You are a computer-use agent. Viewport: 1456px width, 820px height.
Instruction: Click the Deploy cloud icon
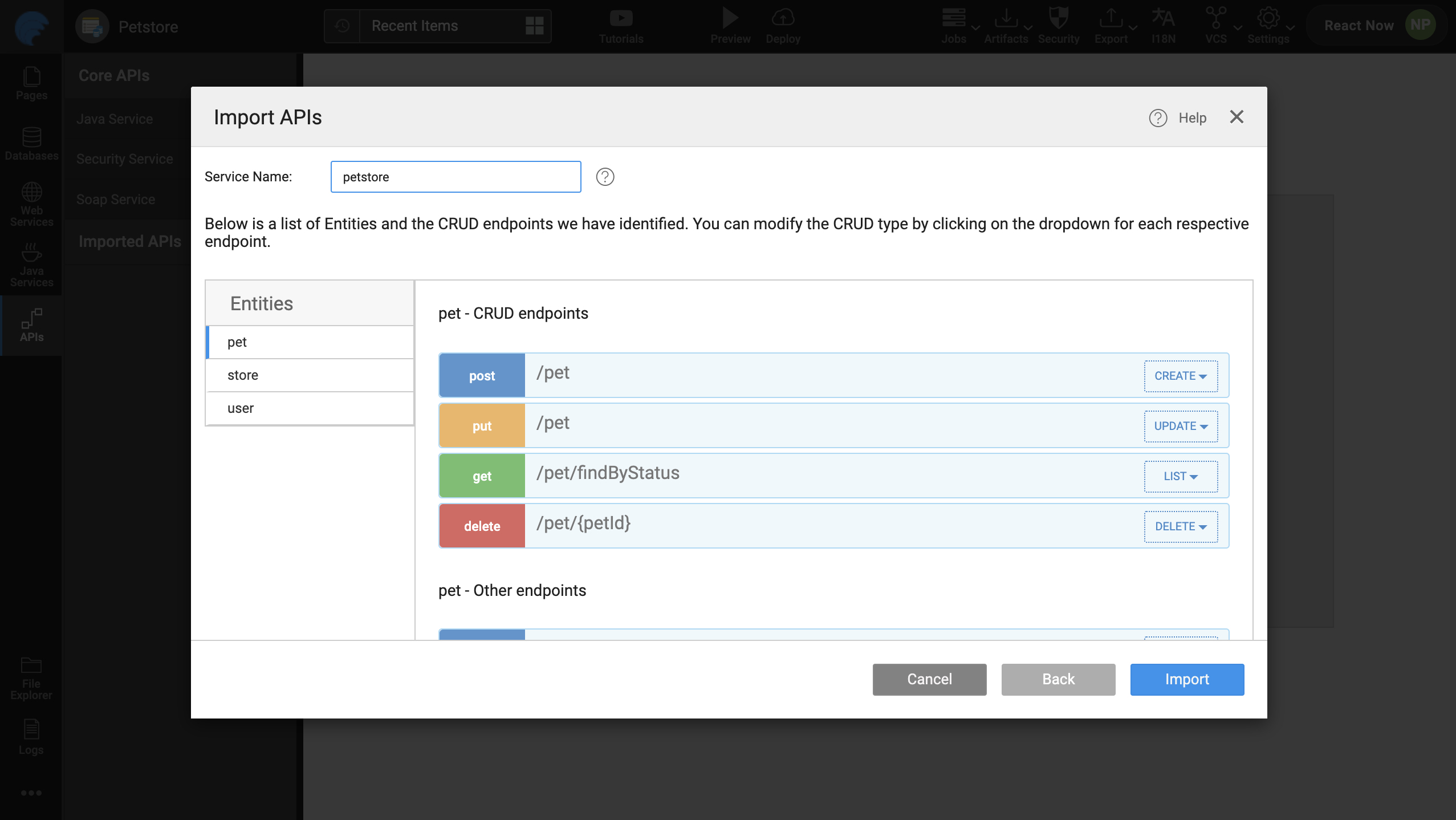coord(783,18)
